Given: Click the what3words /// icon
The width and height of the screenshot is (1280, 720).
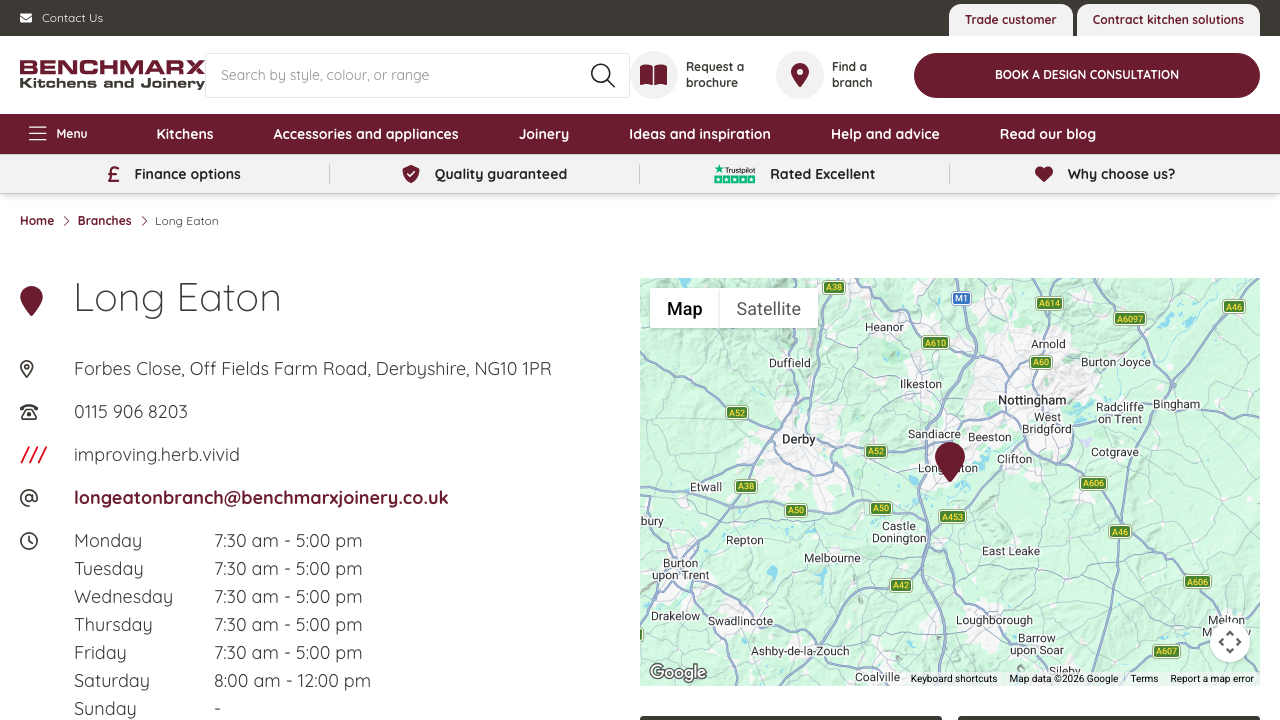Looking at the screenshot, I should click(x=33, y=455).
